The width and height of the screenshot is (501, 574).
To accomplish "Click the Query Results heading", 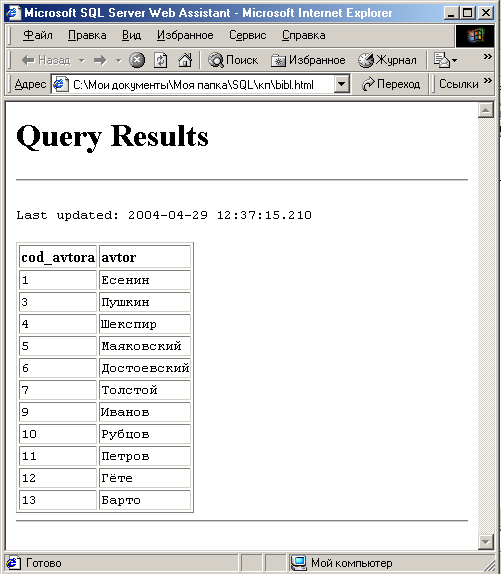I will point(112,136).
